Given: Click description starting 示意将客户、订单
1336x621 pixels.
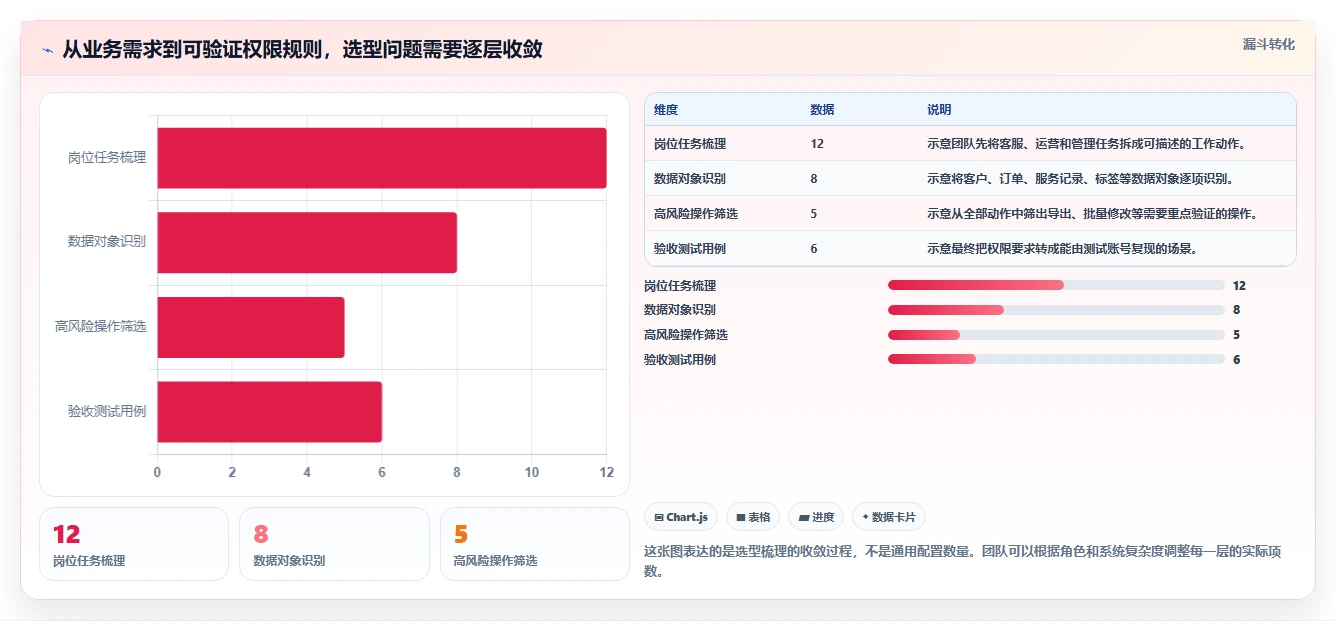Looking at the screenshot, I should [1080, 179].
